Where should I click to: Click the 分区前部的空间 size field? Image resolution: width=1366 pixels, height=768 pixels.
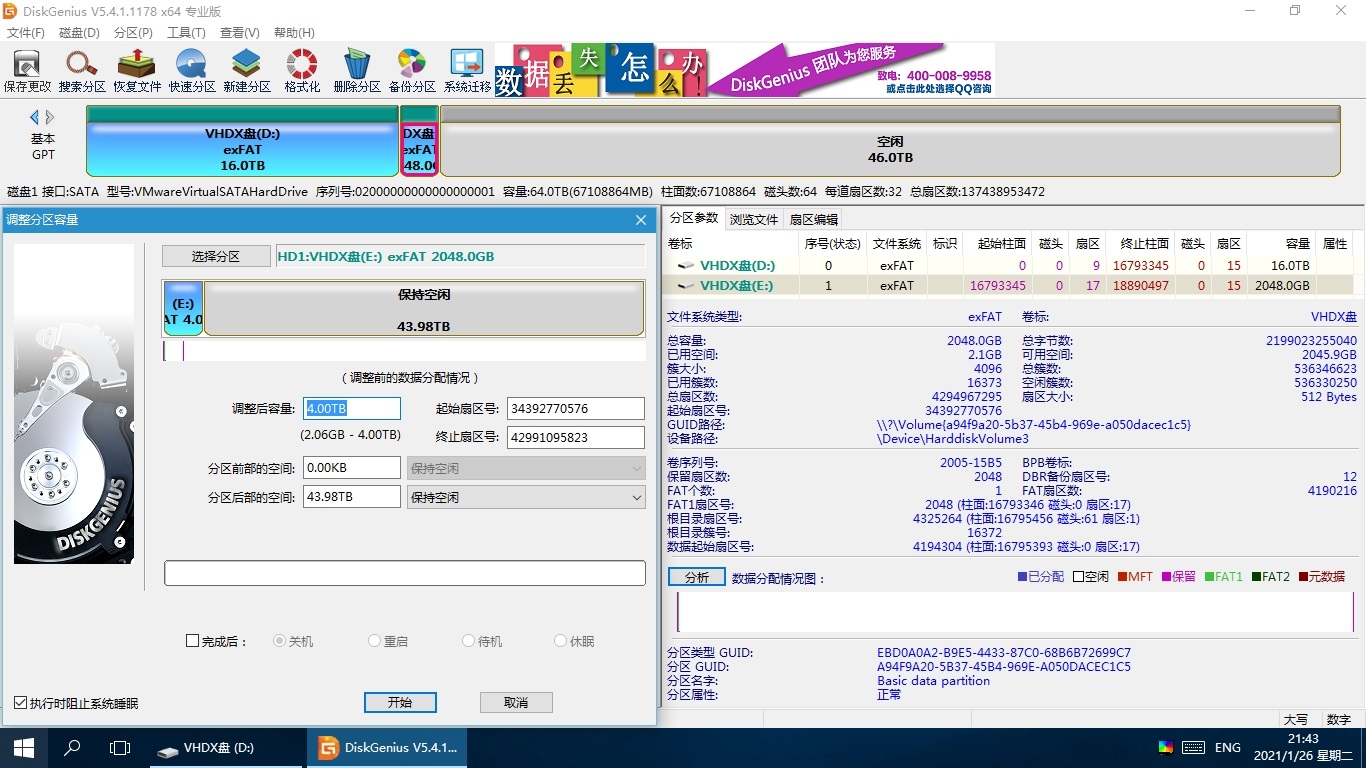[352, 468]
